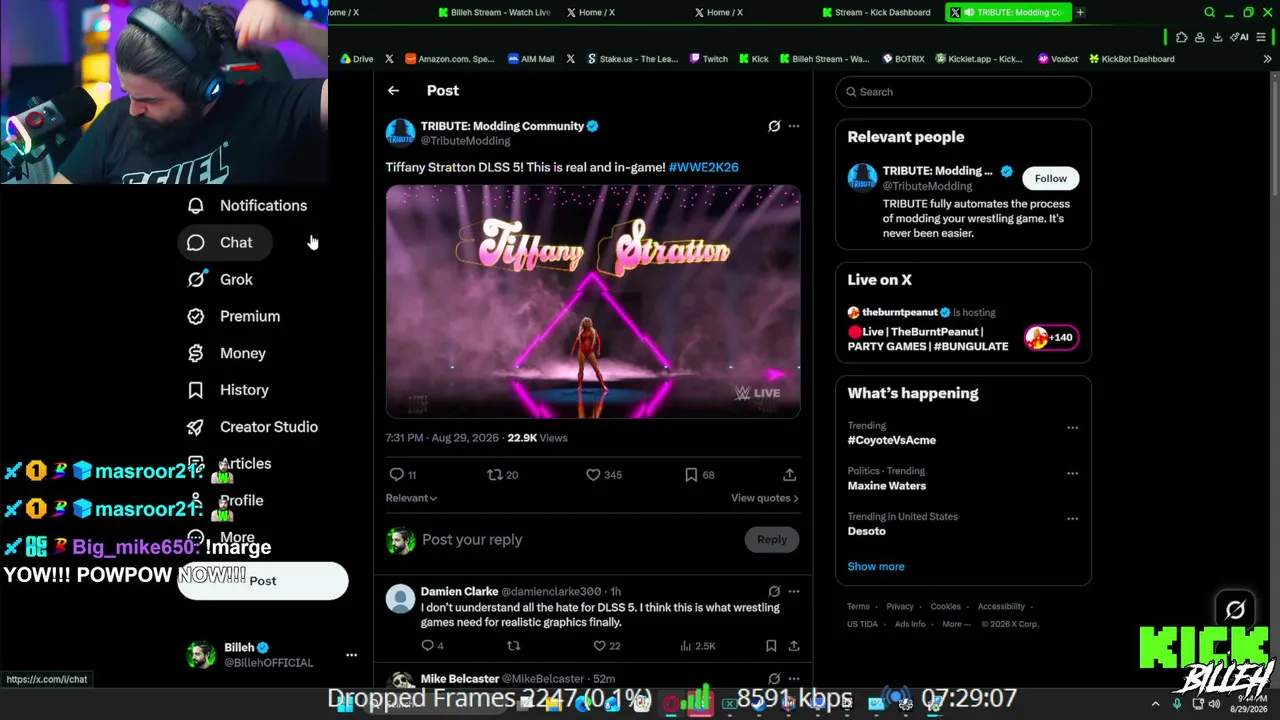Open the Twitch bookmark
1280x720 pixels.
(x=708, y=59)
